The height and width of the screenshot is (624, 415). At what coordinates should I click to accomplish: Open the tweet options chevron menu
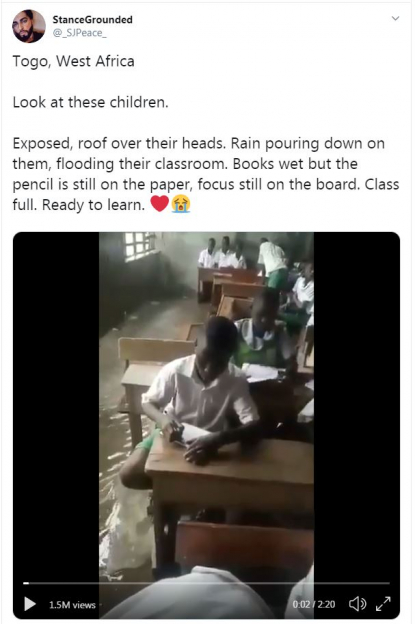[395, 18]
